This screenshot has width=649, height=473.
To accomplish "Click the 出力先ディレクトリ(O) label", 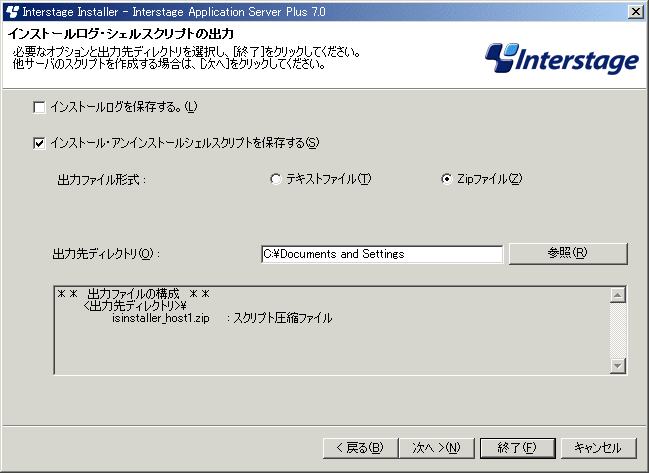I will click(x=106, y=254).
